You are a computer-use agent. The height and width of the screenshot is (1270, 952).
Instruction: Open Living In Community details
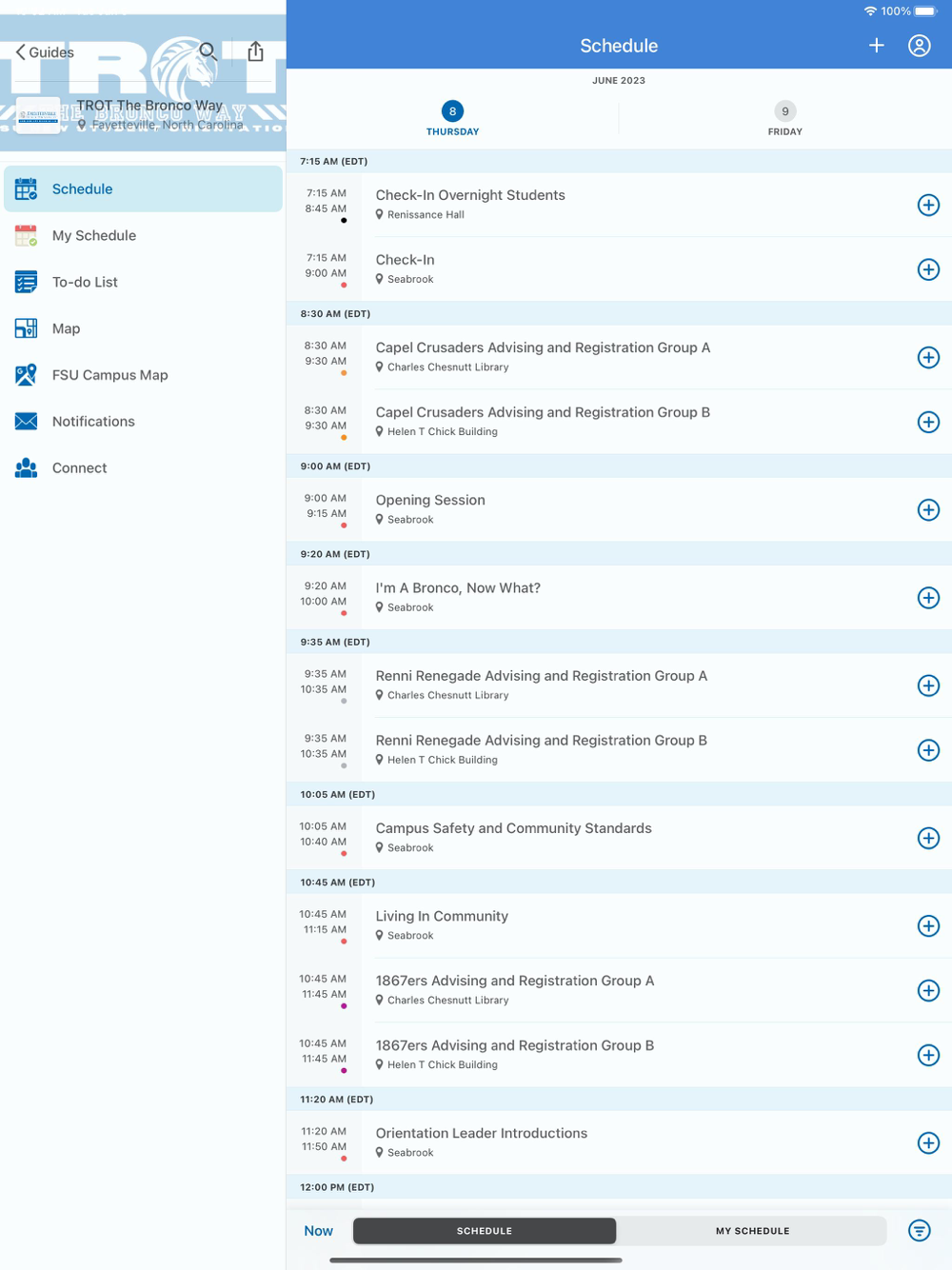pyautogui.click(x=619, y=925)
